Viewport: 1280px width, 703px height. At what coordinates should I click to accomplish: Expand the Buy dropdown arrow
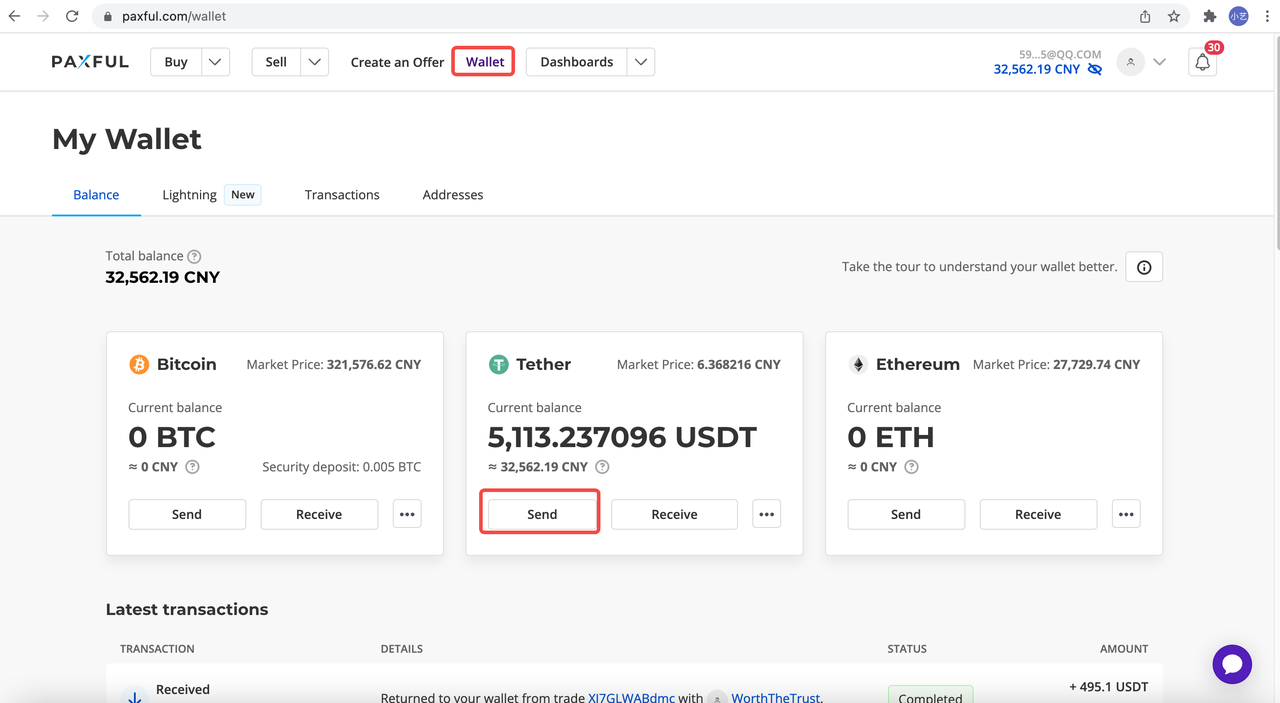[x=216, y=62]
